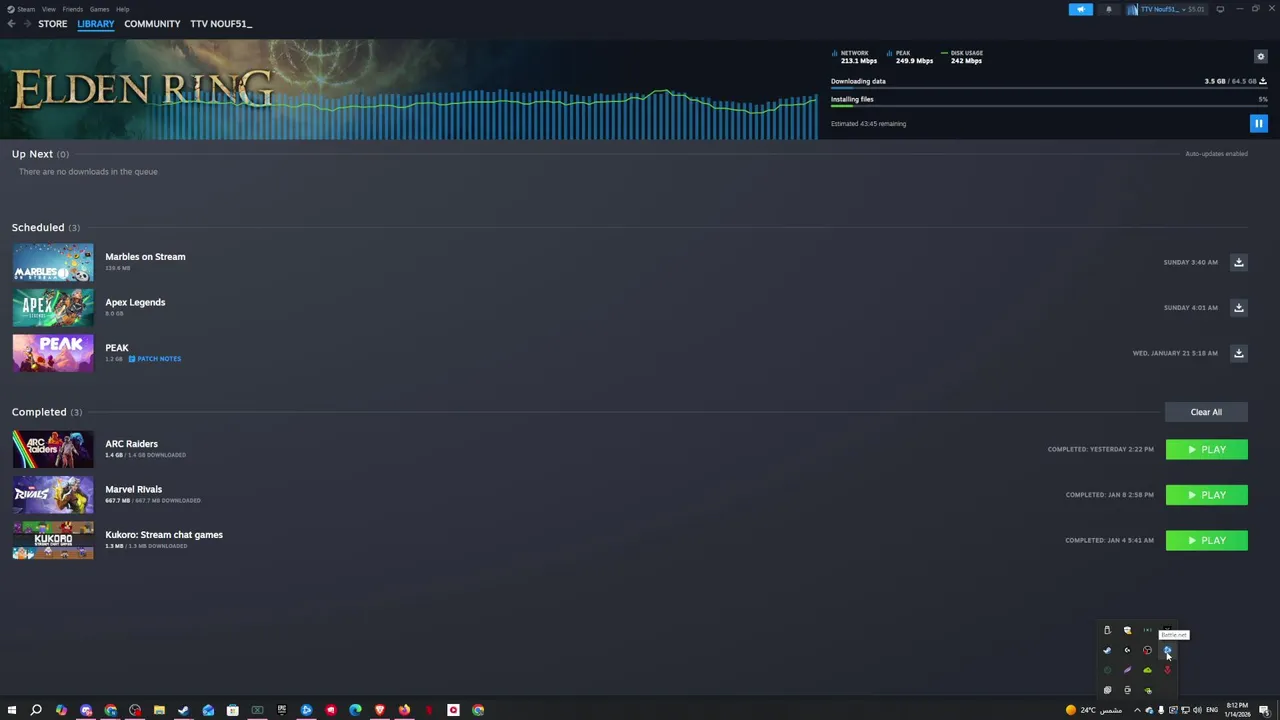Open the TTV NOUF51_ profile tab
This screenshot has height=720, width=1280.
click(221, 24)
